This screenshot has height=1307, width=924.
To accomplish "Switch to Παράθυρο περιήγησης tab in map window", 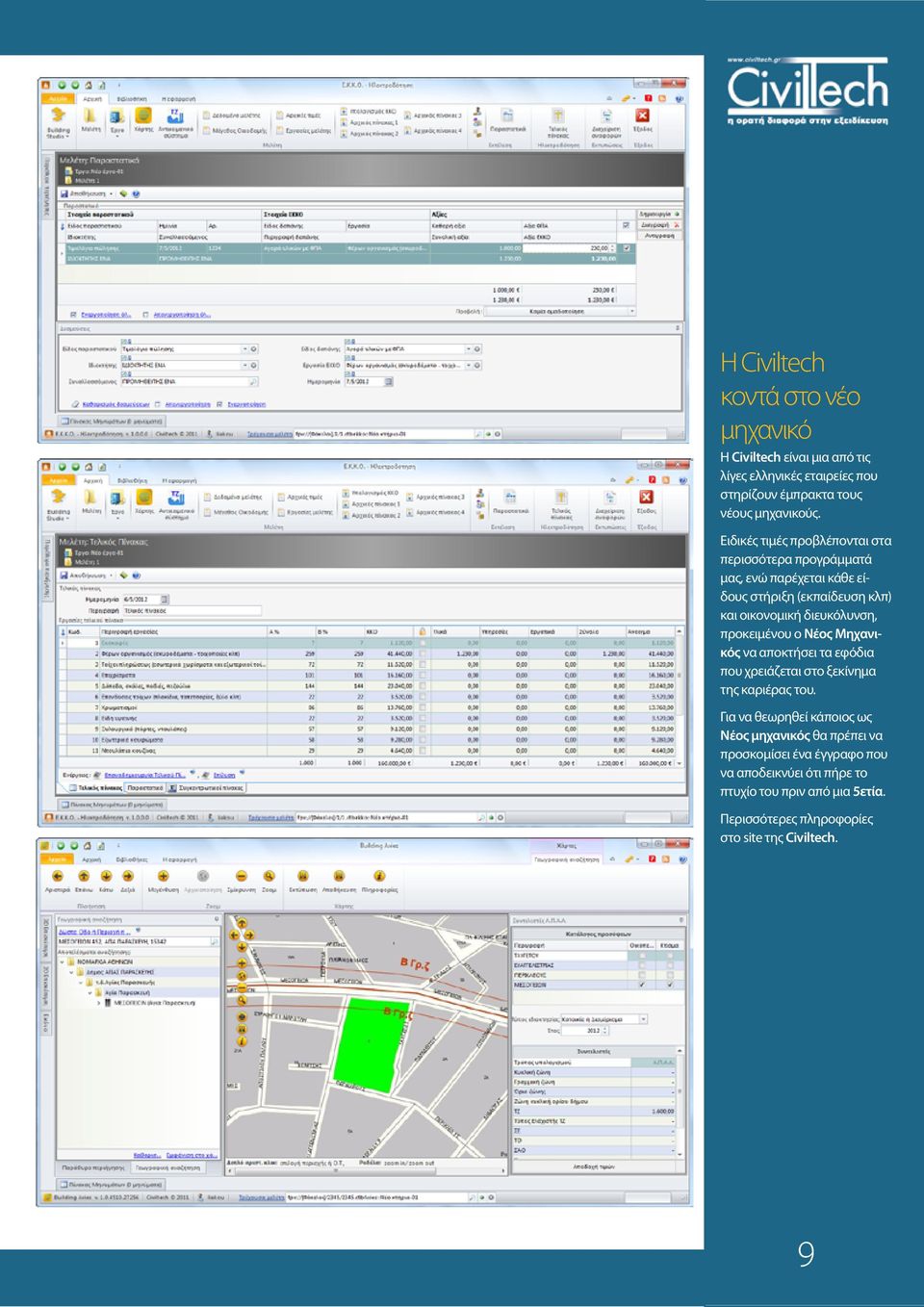I will click(x=92, y=1168).
